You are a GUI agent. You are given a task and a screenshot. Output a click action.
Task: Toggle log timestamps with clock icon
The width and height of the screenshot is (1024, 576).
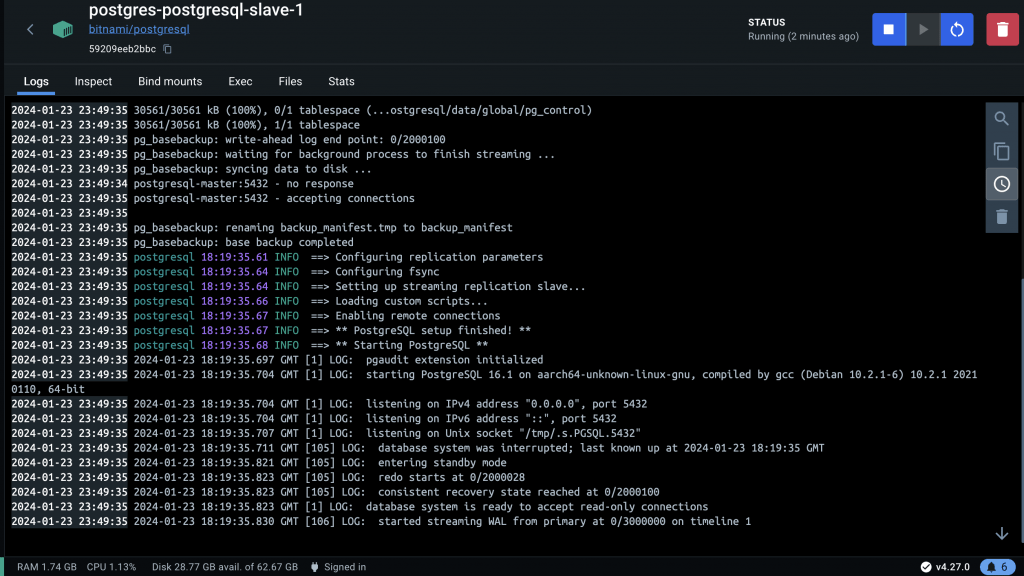[1001, 184]
